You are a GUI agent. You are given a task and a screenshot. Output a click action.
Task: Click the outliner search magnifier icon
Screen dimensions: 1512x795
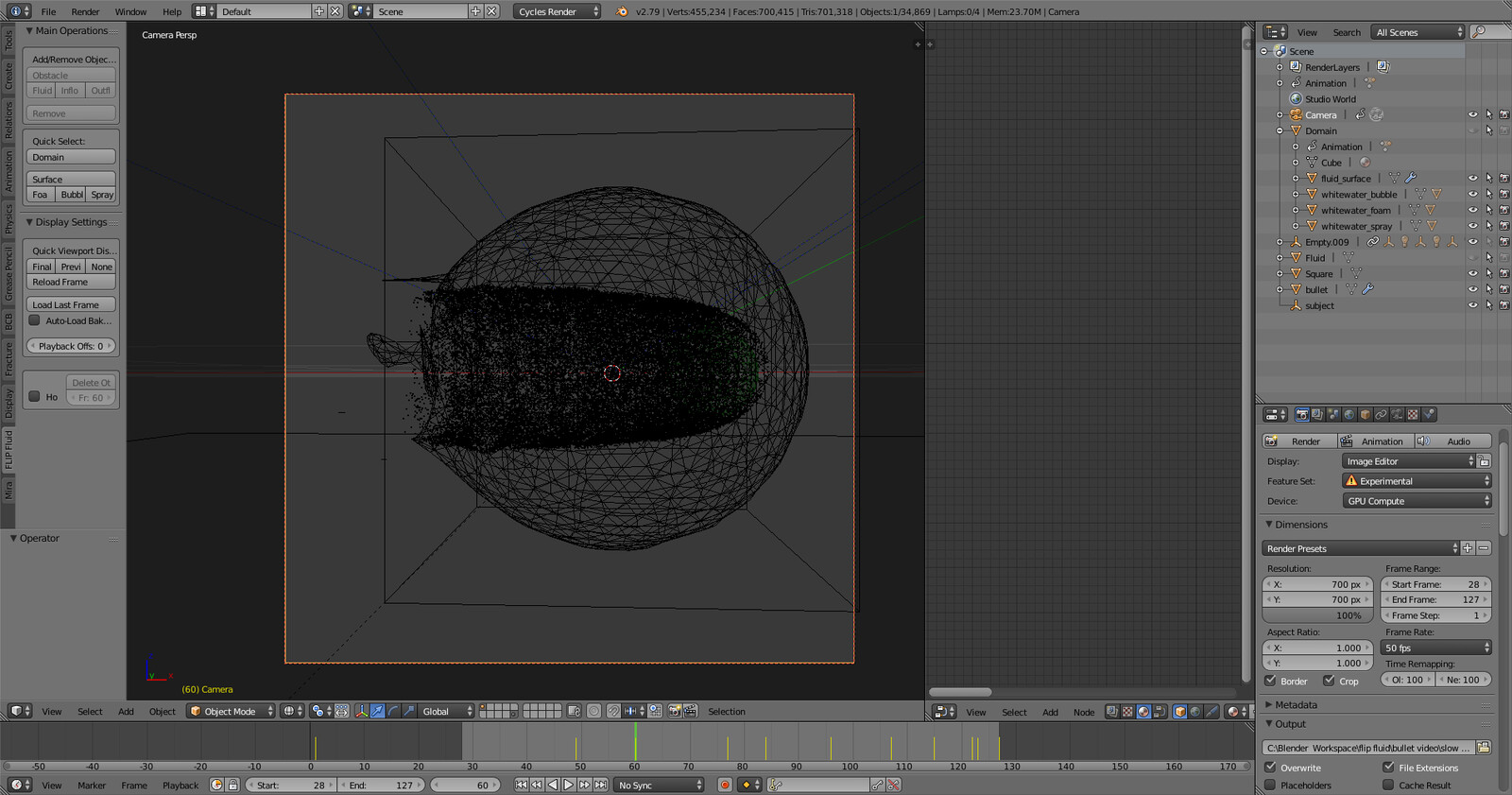(x=1479, y=32)
